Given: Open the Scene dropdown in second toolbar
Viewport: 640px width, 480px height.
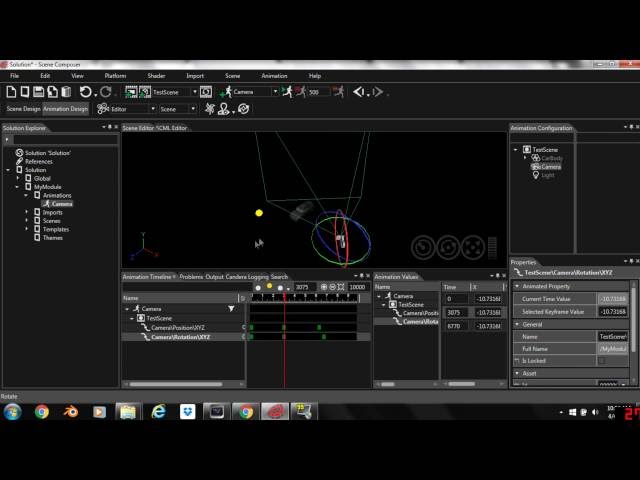Looking at the screenshot, I should tap(193, 109).
